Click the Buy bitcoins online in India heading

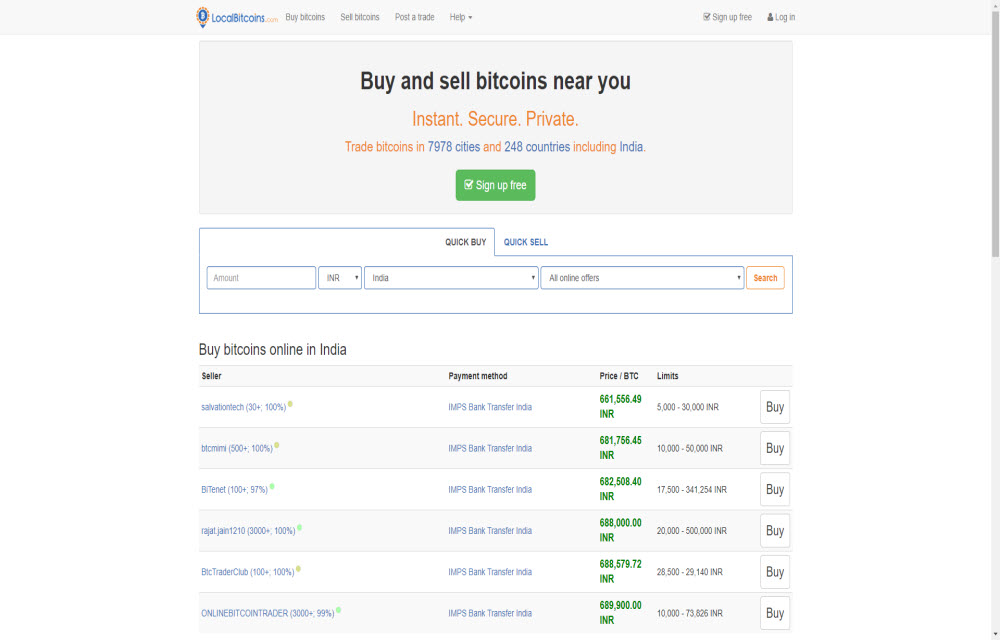272,350
